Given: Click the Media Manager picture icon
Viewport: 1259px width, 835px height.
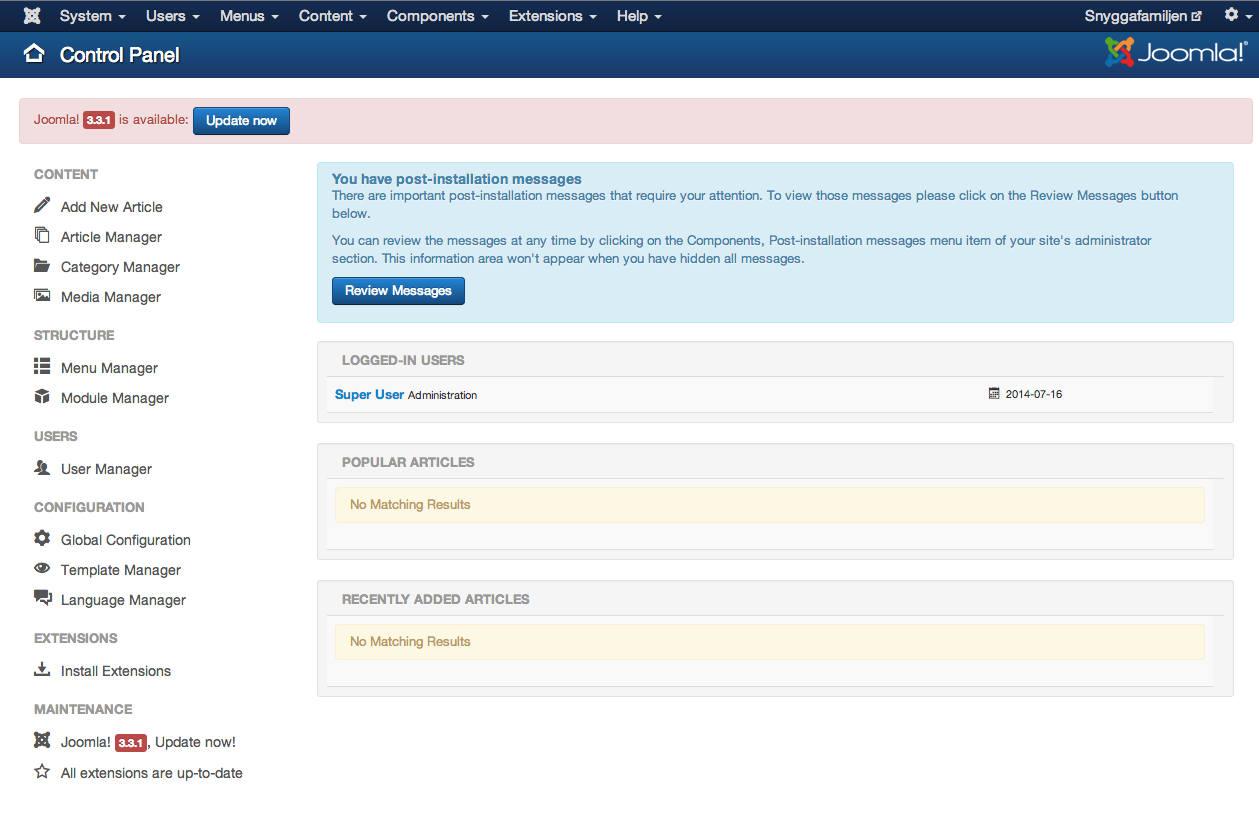Looking at the screenshot, I should point(42,295).
